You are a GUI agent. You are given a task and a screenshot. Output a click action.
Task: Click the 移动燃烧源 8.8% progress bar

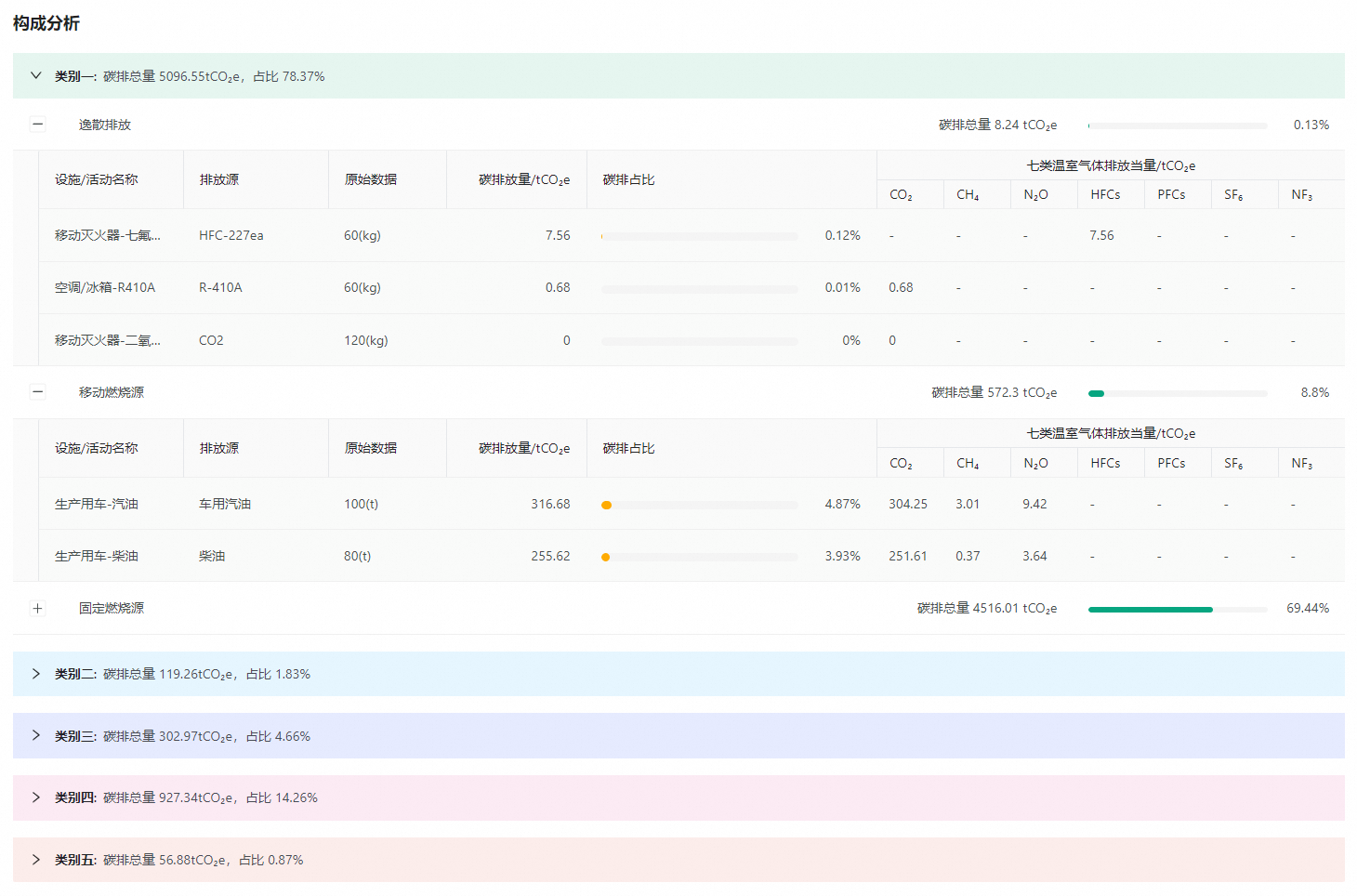coord(1178,393)
